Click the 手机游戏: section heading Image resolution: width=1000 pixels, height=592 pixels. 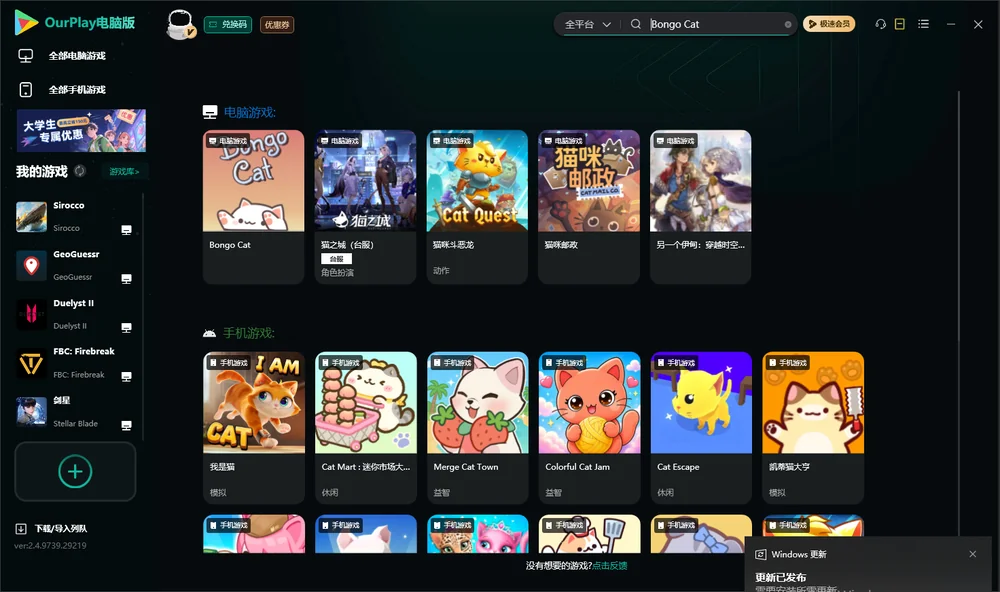pos(248,333)
